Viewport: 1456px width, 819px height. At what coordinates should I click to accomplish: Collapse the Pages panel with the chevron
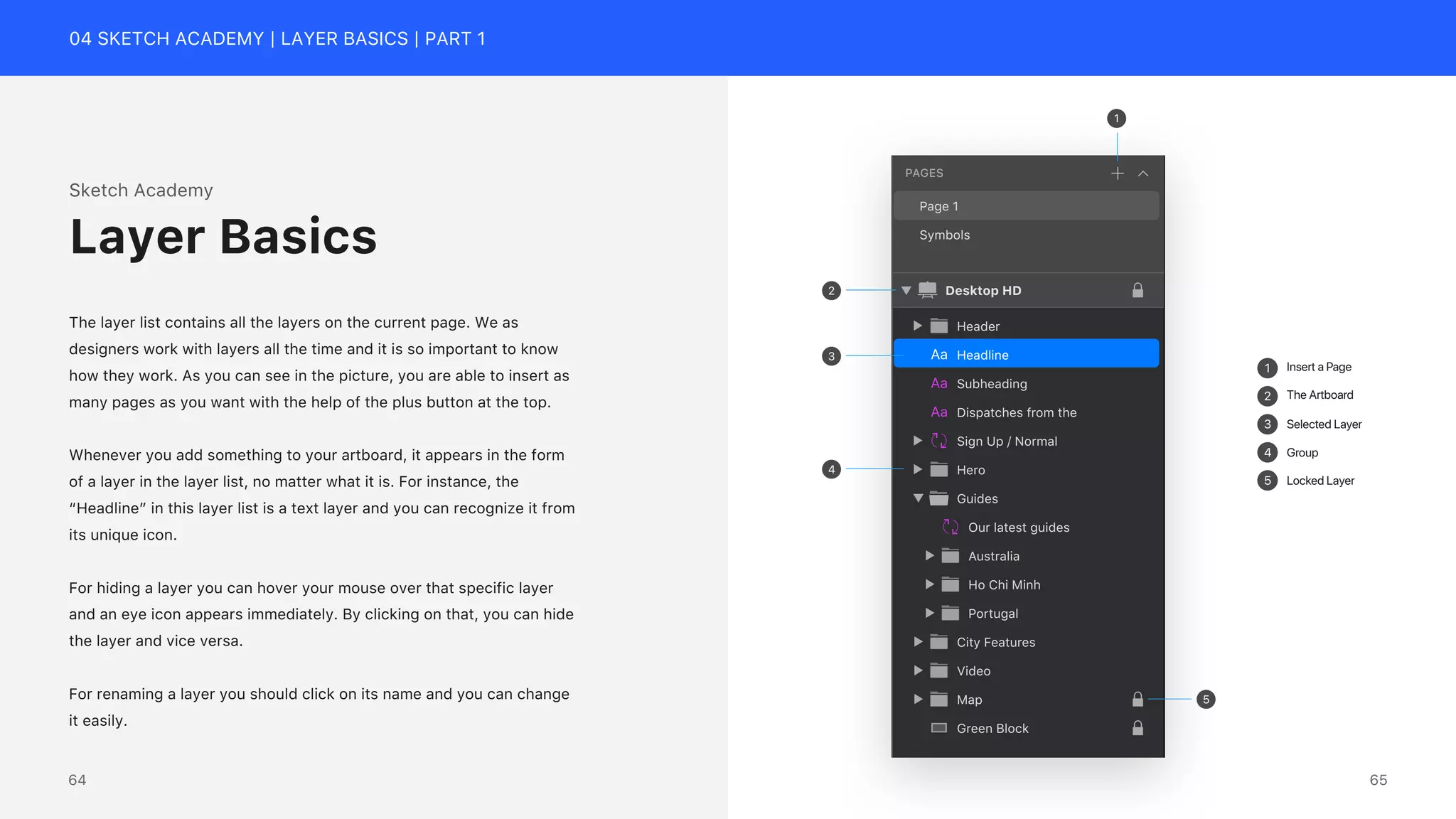pyautogui.click(x=1143, y=173)
